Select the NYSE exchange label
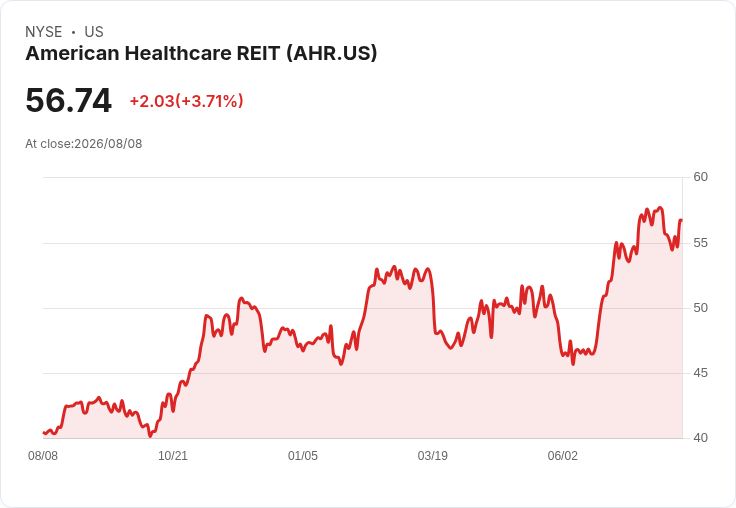 pyautogui.click(x=44, y=32)
